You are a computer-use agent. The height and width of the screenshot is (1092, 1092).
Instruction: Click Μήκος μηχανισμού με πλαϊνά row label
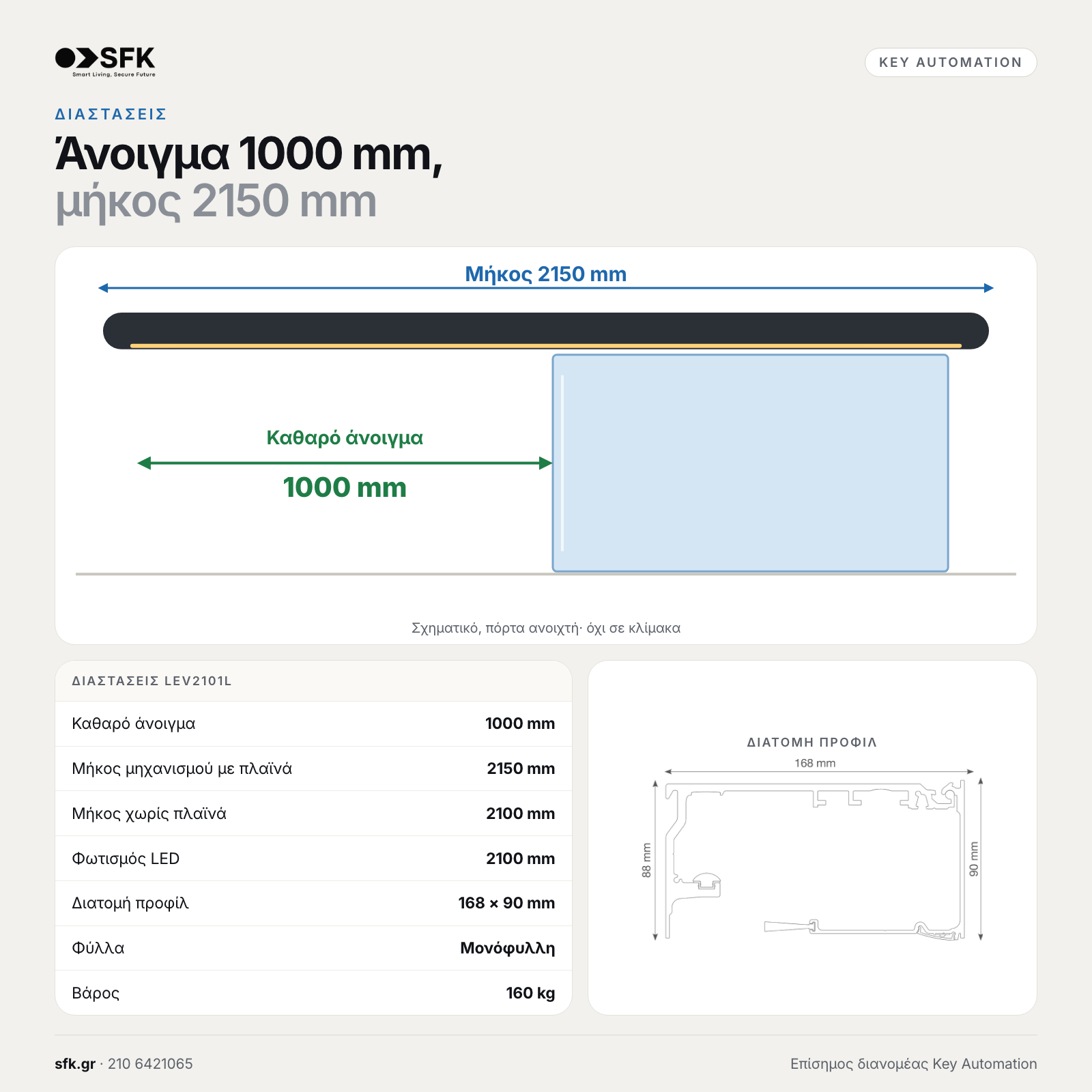tap(182, 768)
